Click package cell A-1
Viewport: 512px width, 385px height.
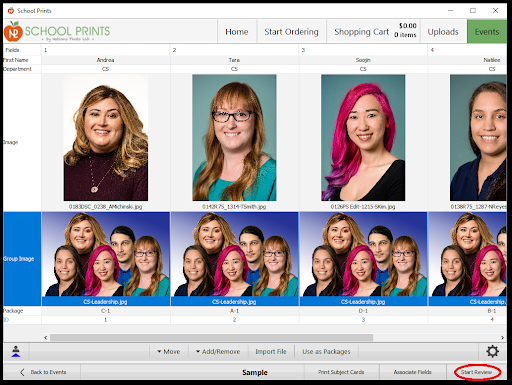coord(234,311)
